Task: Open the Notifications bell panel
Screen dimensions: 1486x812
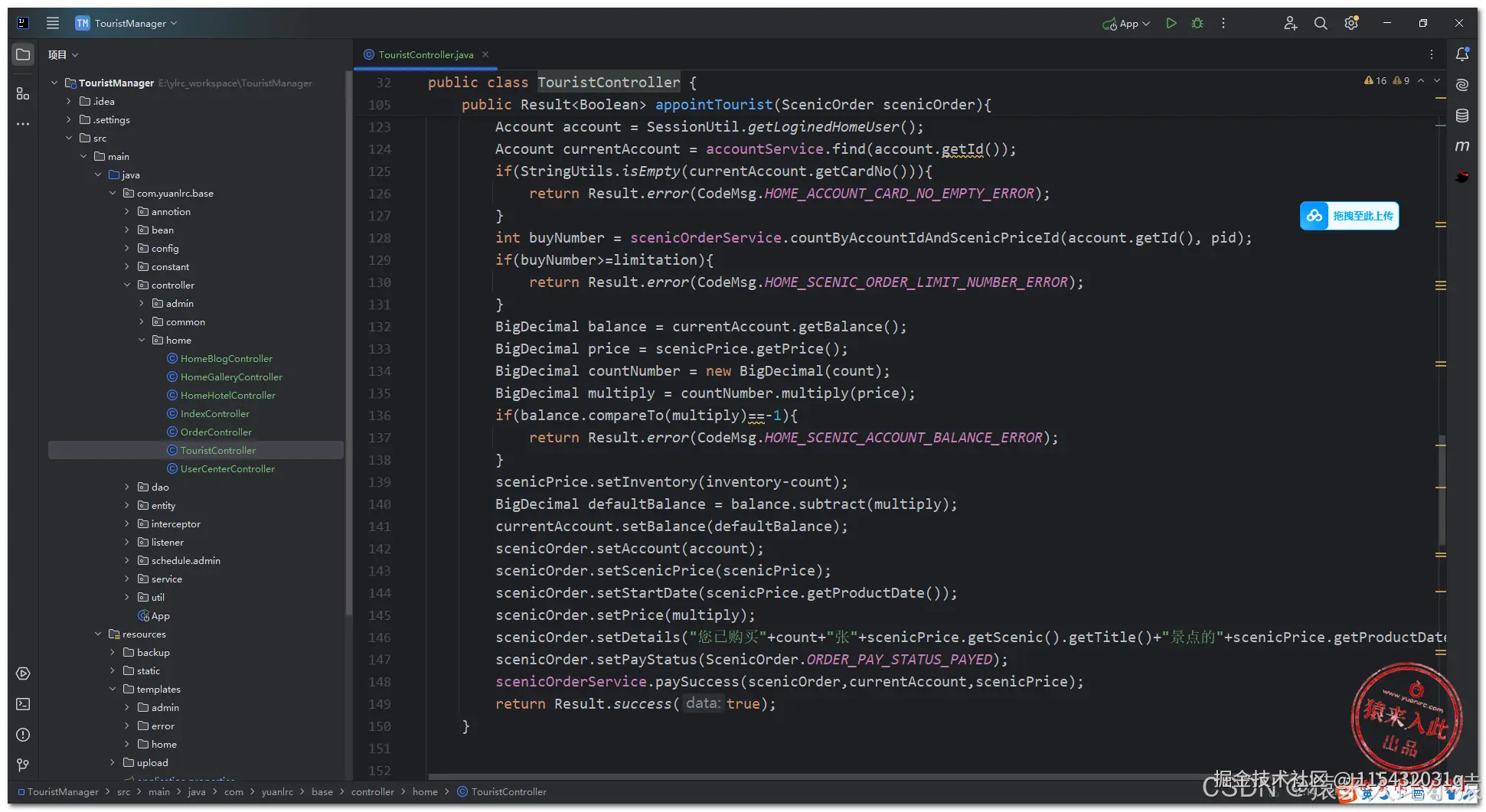Action: (x=1462, y=54)
